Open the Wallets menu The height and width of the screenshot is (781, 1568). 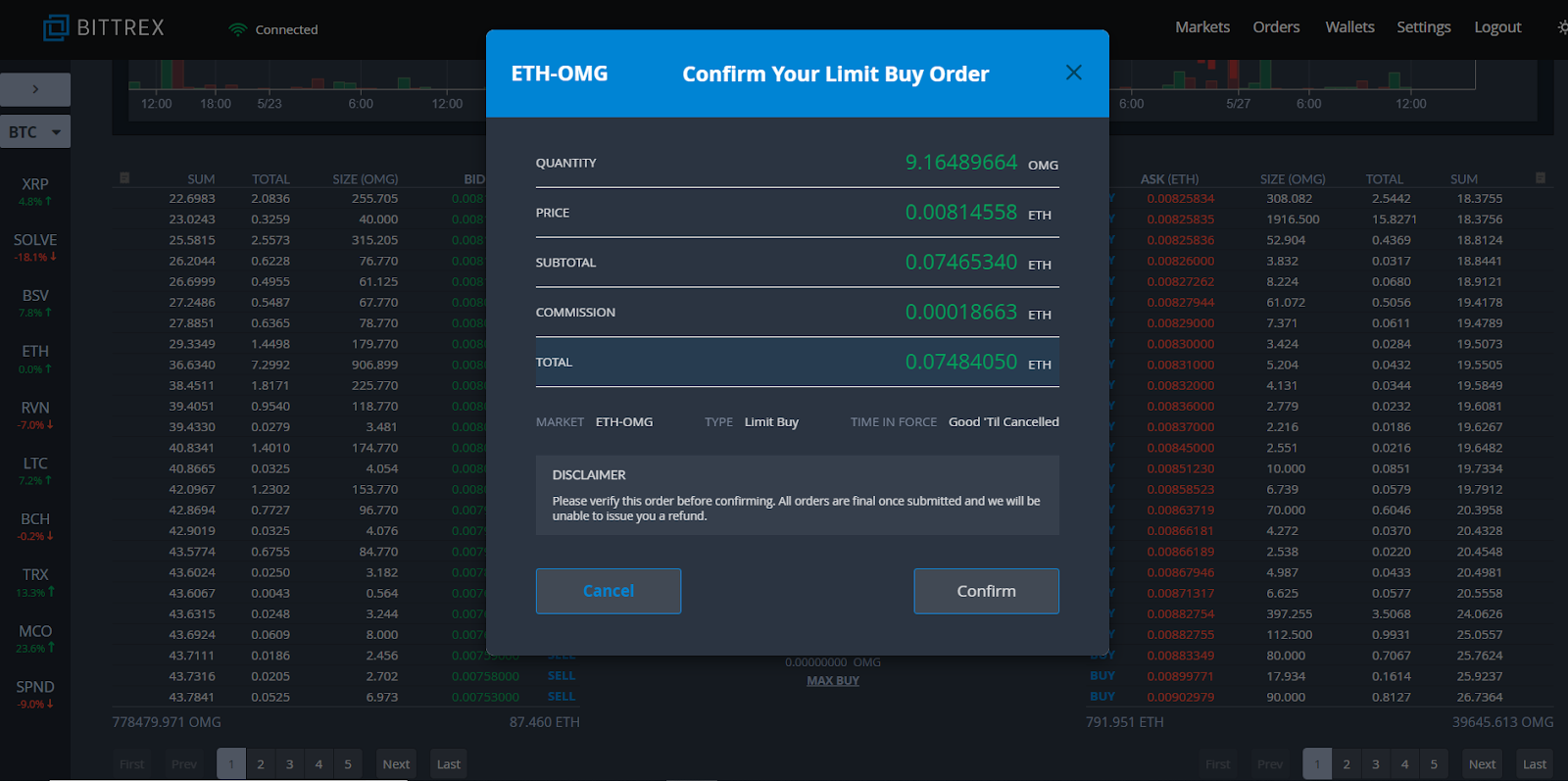pyautogui.click(x=1349, y=27)
